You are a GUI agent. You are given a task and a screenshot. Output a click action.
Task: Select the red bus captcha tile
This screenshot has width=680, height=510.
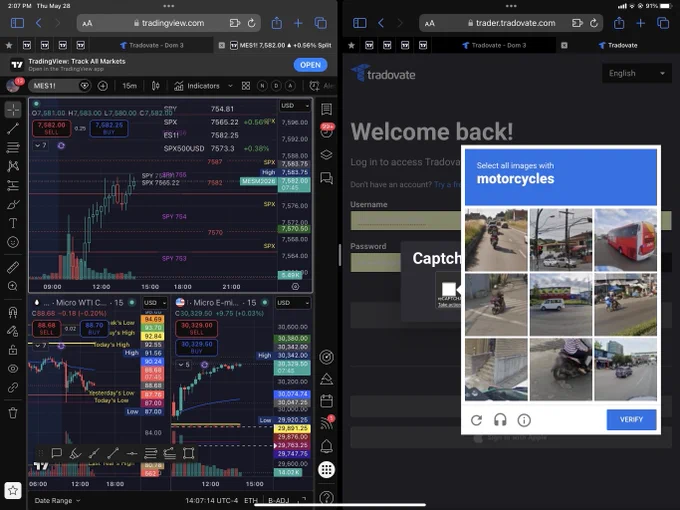tap(625, 239)
